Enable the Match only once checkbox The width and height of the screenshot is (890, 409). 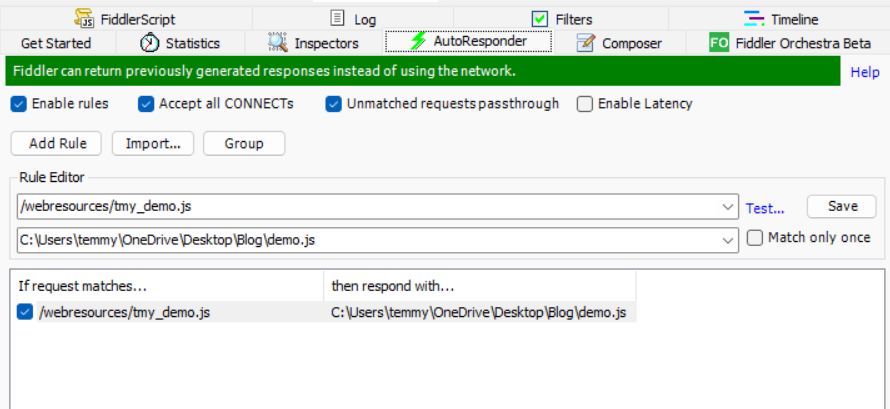pyautogui.click(x=755, y=238)
